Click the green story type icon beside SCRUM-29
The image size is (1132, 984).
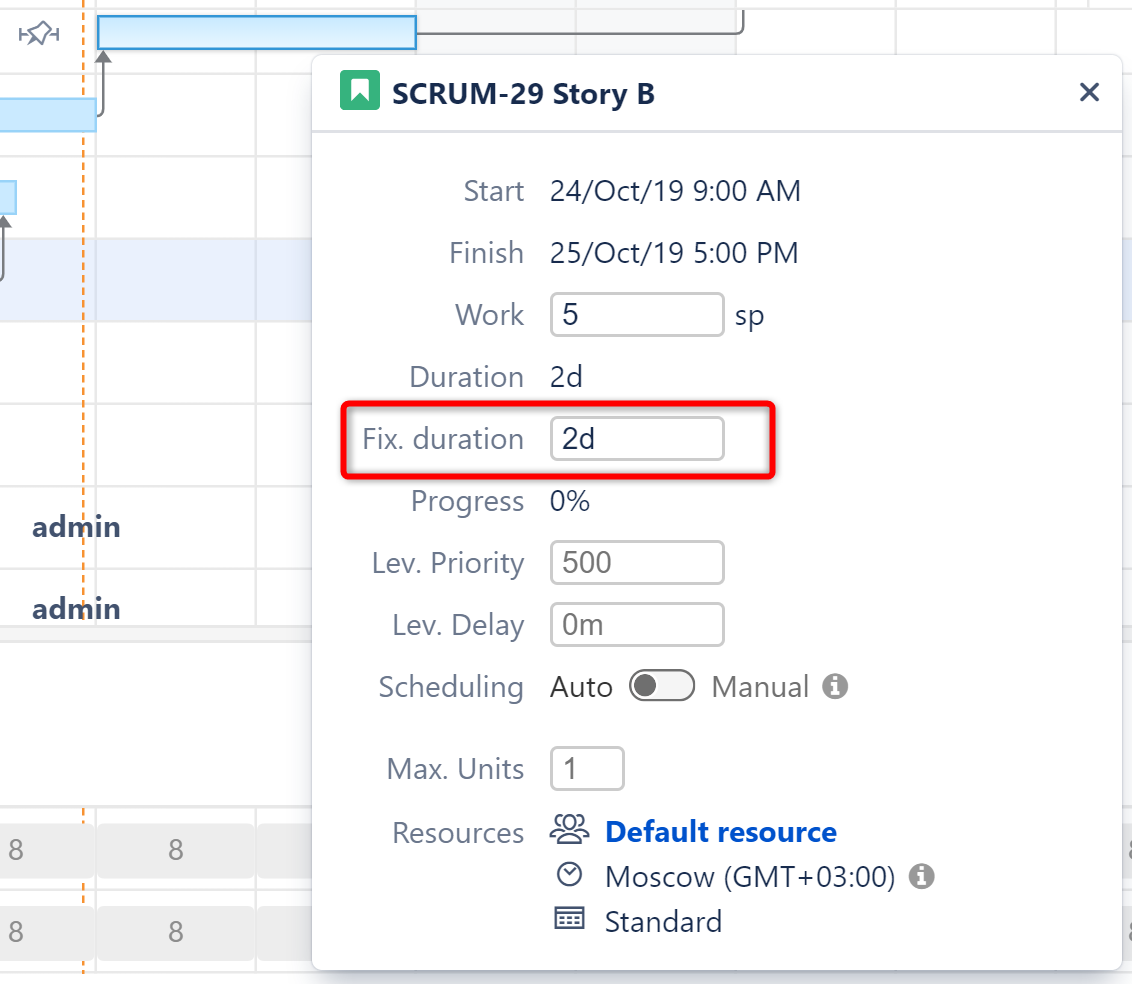click(359, 91)
